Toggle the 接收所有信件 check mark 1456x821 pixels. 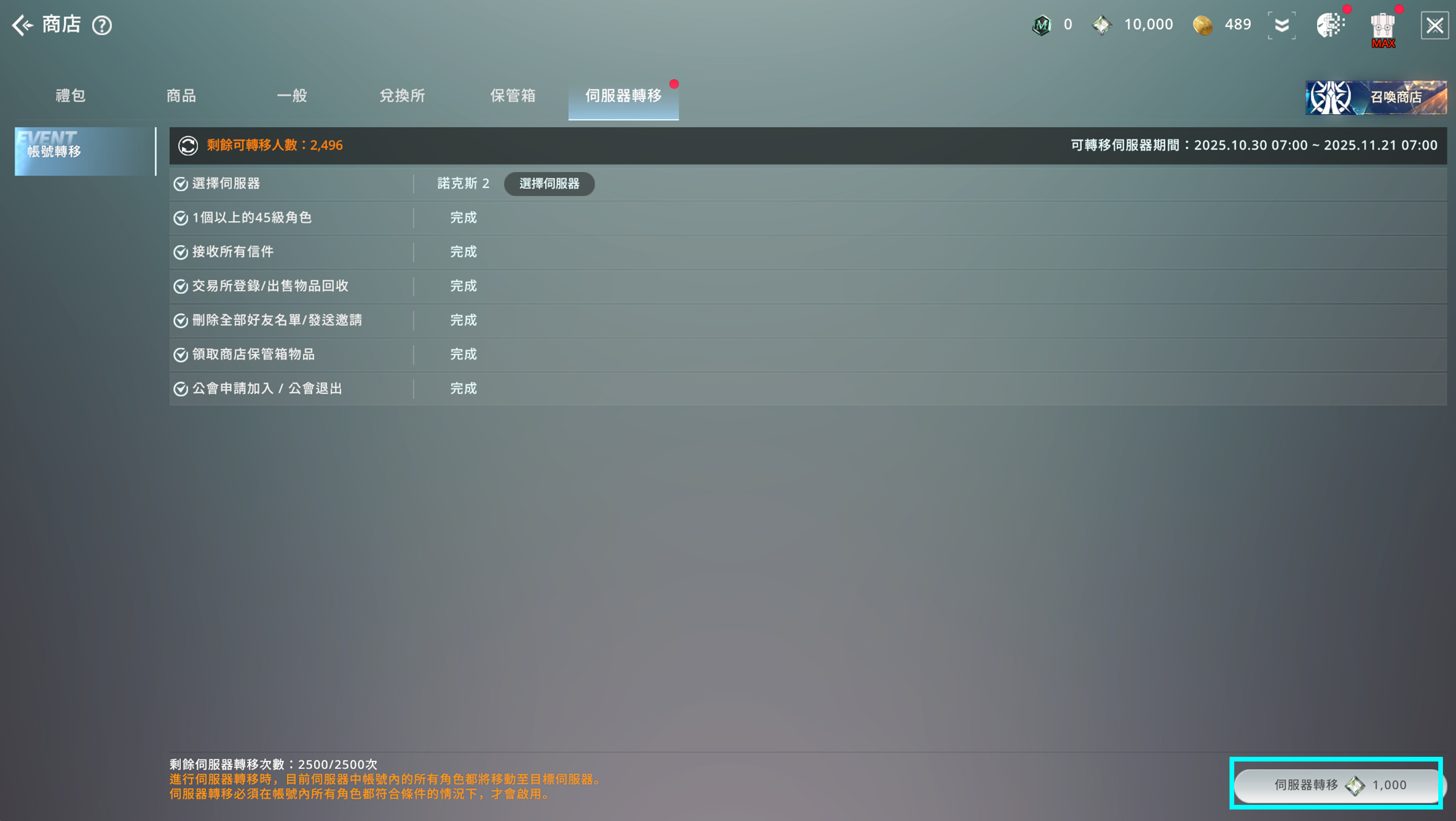[x=181, y=252]
